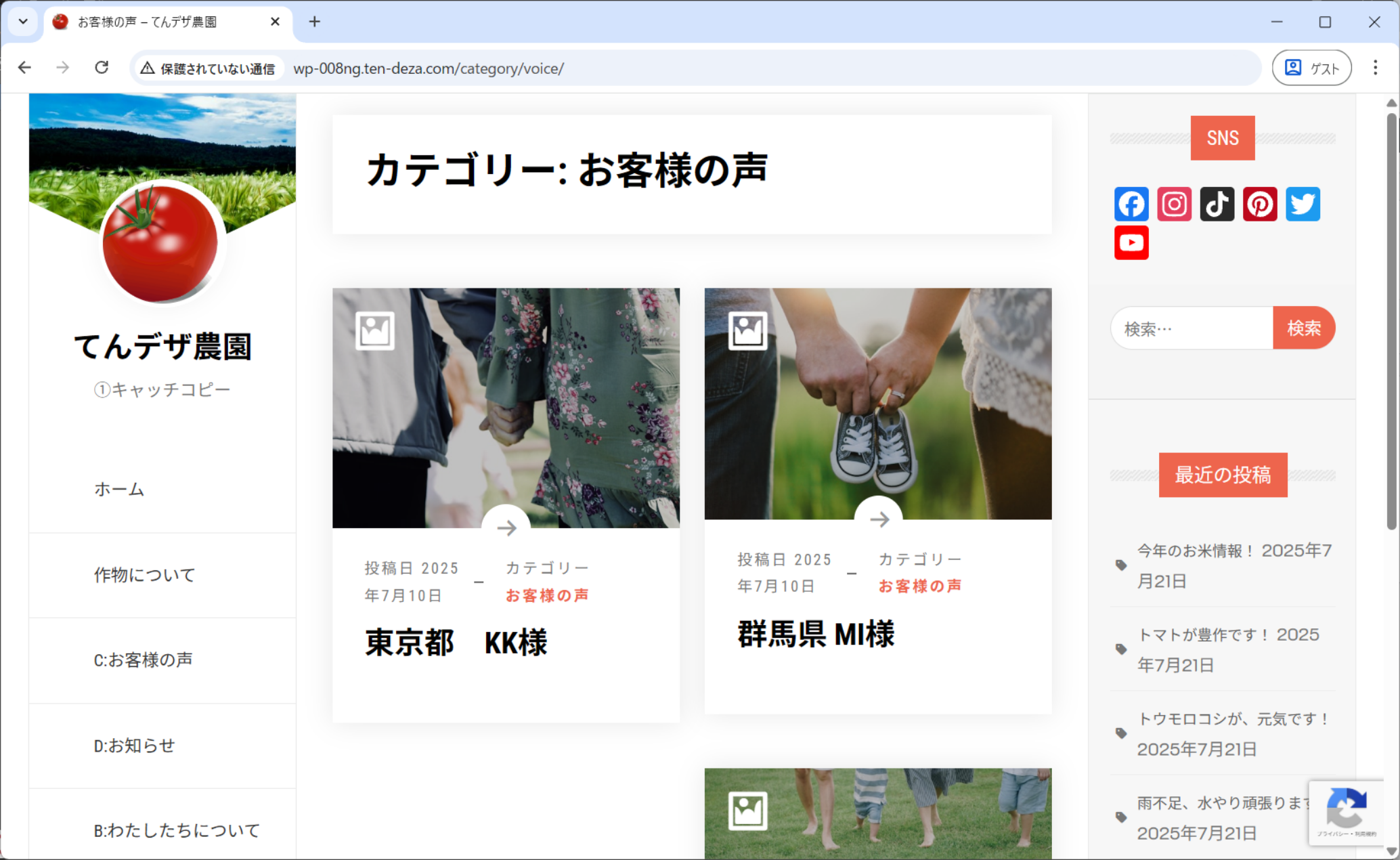Click arrow icon on 群馬県 MI様 post

[x=879, y=519]
